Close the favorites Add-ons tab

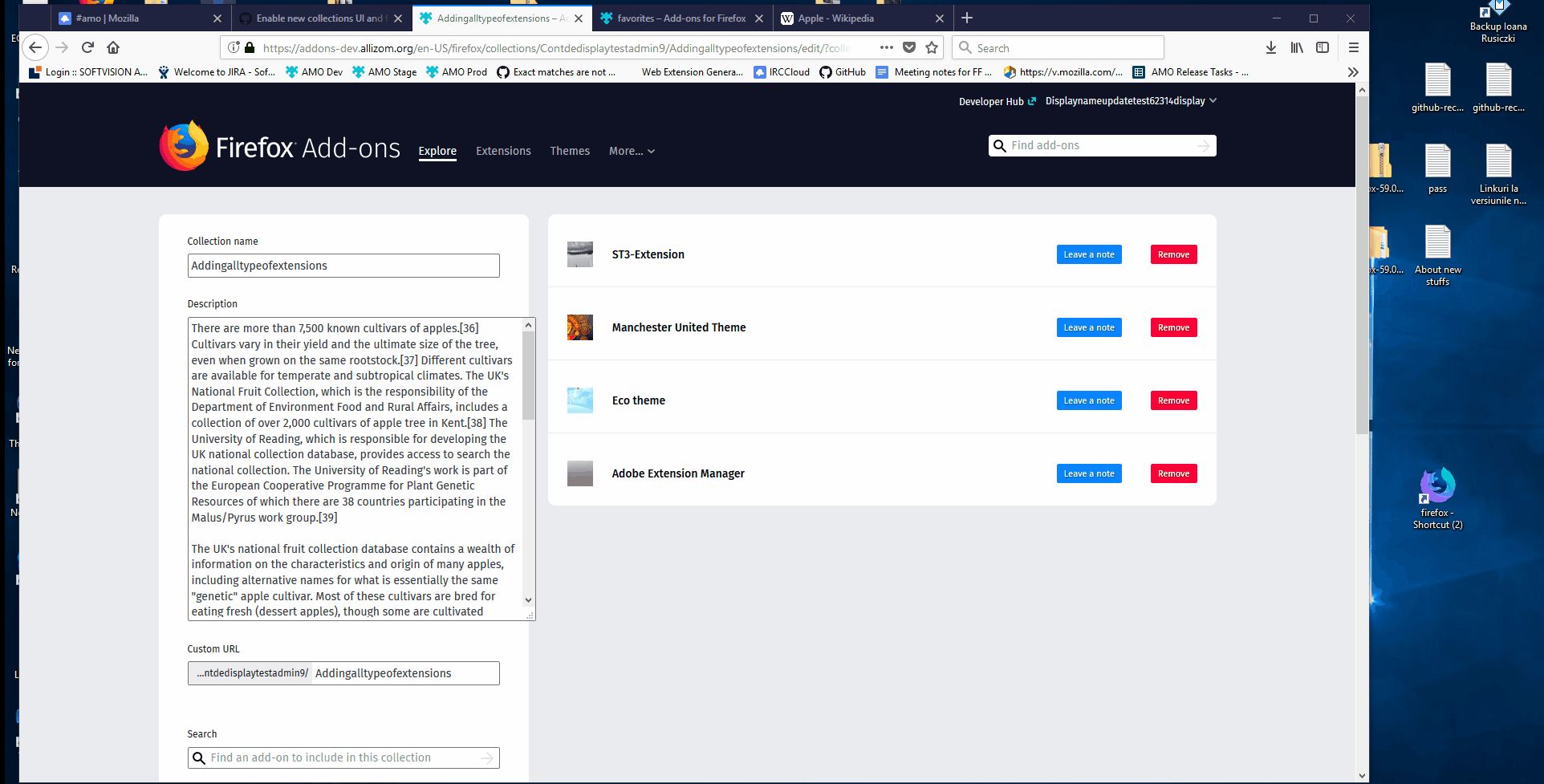759,18
